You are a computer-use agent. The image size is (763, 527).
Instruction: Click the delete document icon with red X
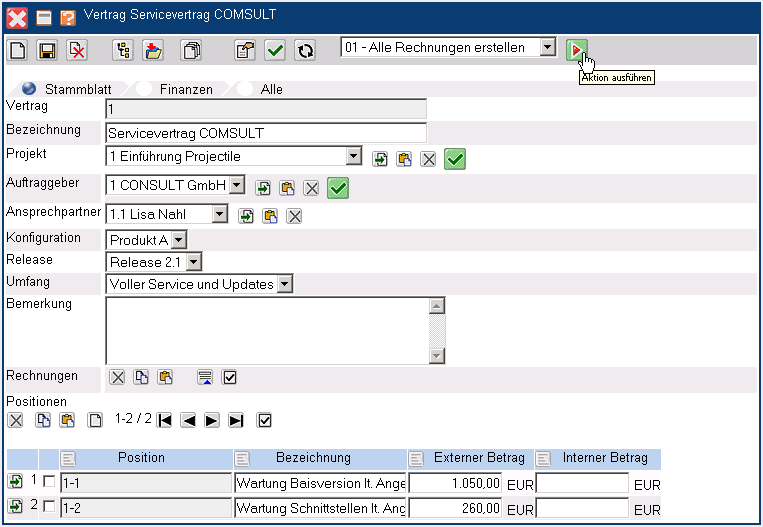(76, 49)
